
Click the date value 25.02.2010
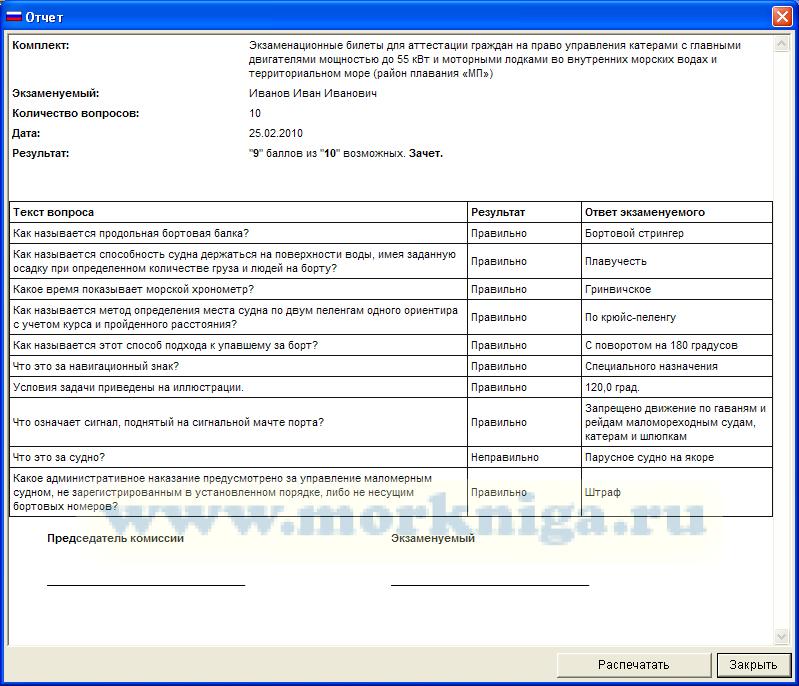(x=276, y=133)
